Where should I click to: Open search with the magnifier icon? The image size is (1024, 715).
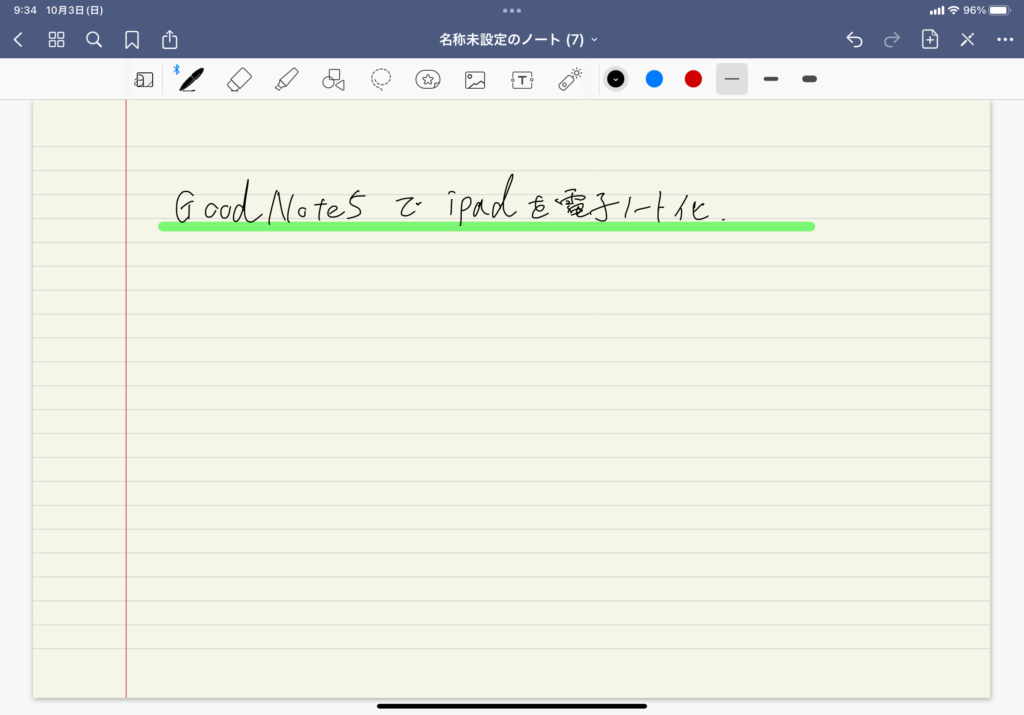[x=94, y=40]
